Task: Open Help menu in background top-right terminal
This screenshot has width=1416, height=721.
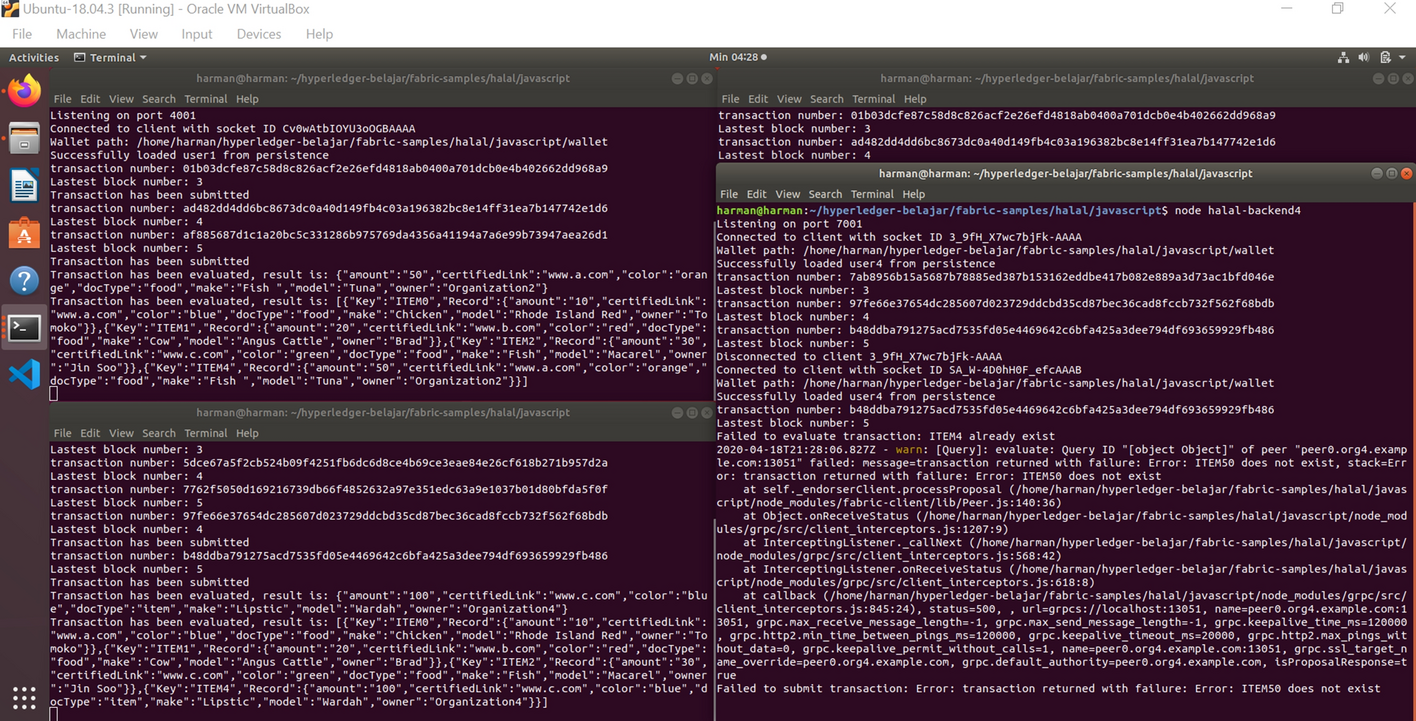Action: 915,99
